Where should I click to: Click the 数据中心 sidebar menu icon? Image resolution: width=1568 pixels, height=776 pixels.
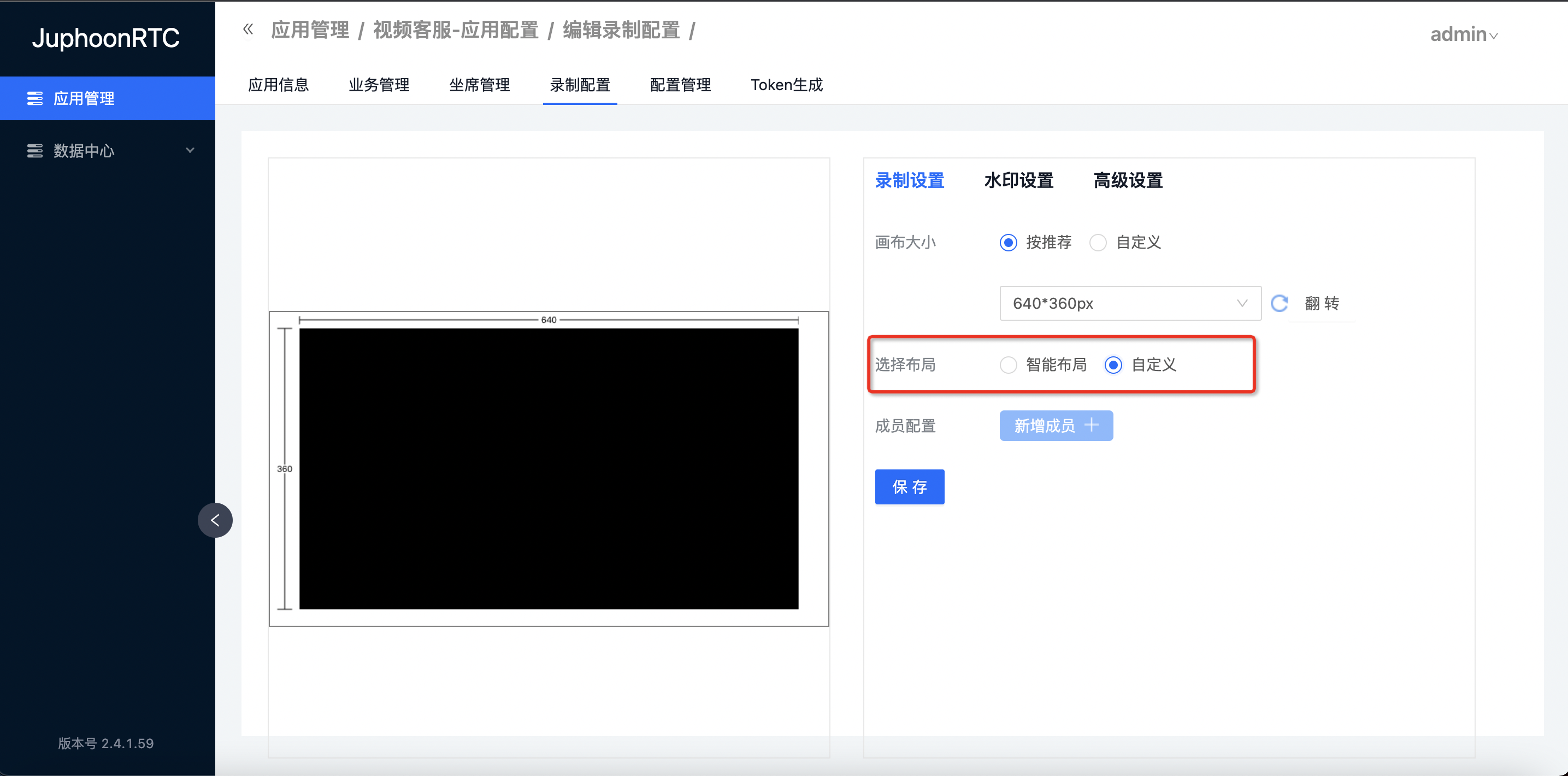coord(35,150)
